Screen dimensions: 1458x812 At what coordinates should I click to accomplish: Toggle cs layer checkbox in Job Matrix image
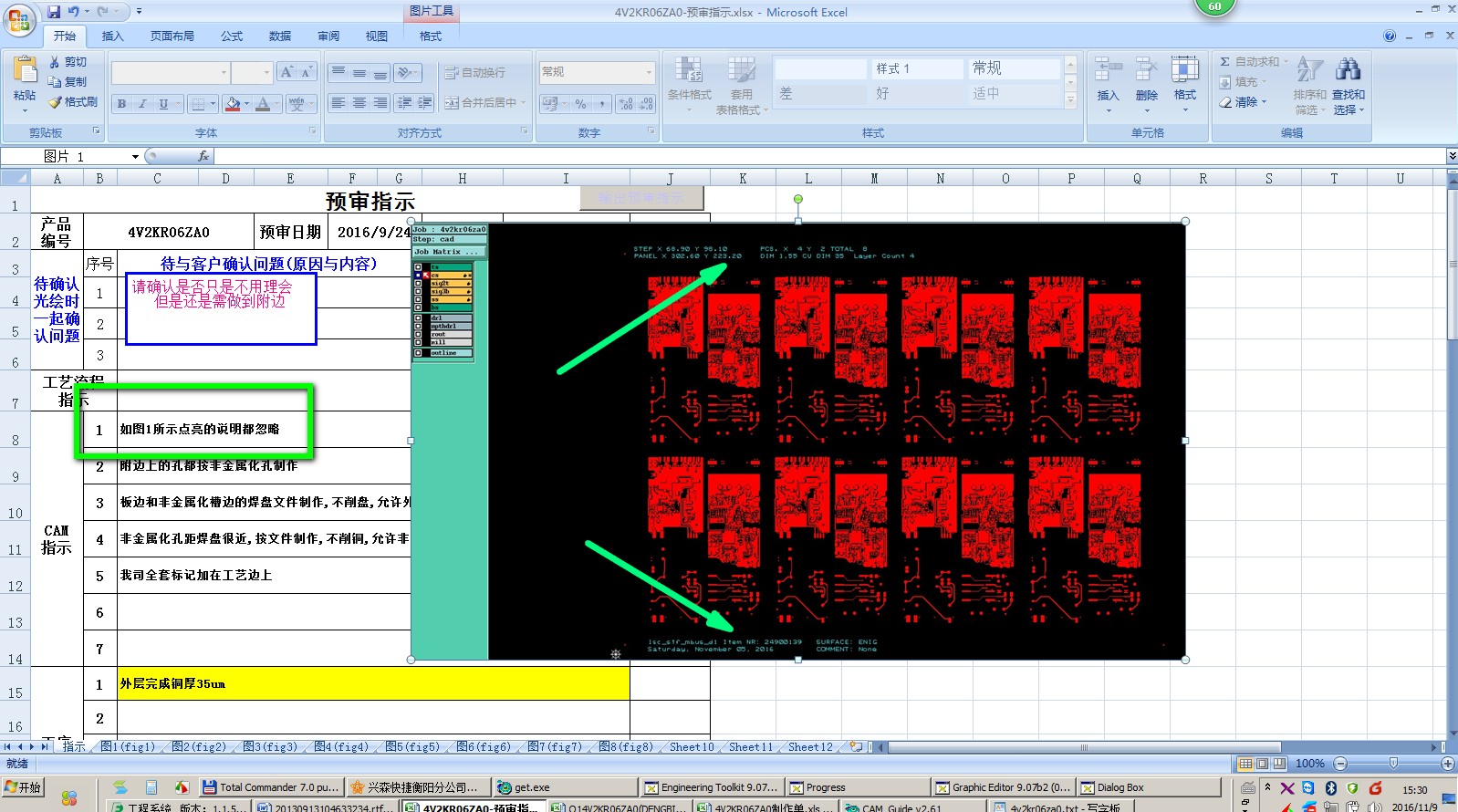coord(418,275)
